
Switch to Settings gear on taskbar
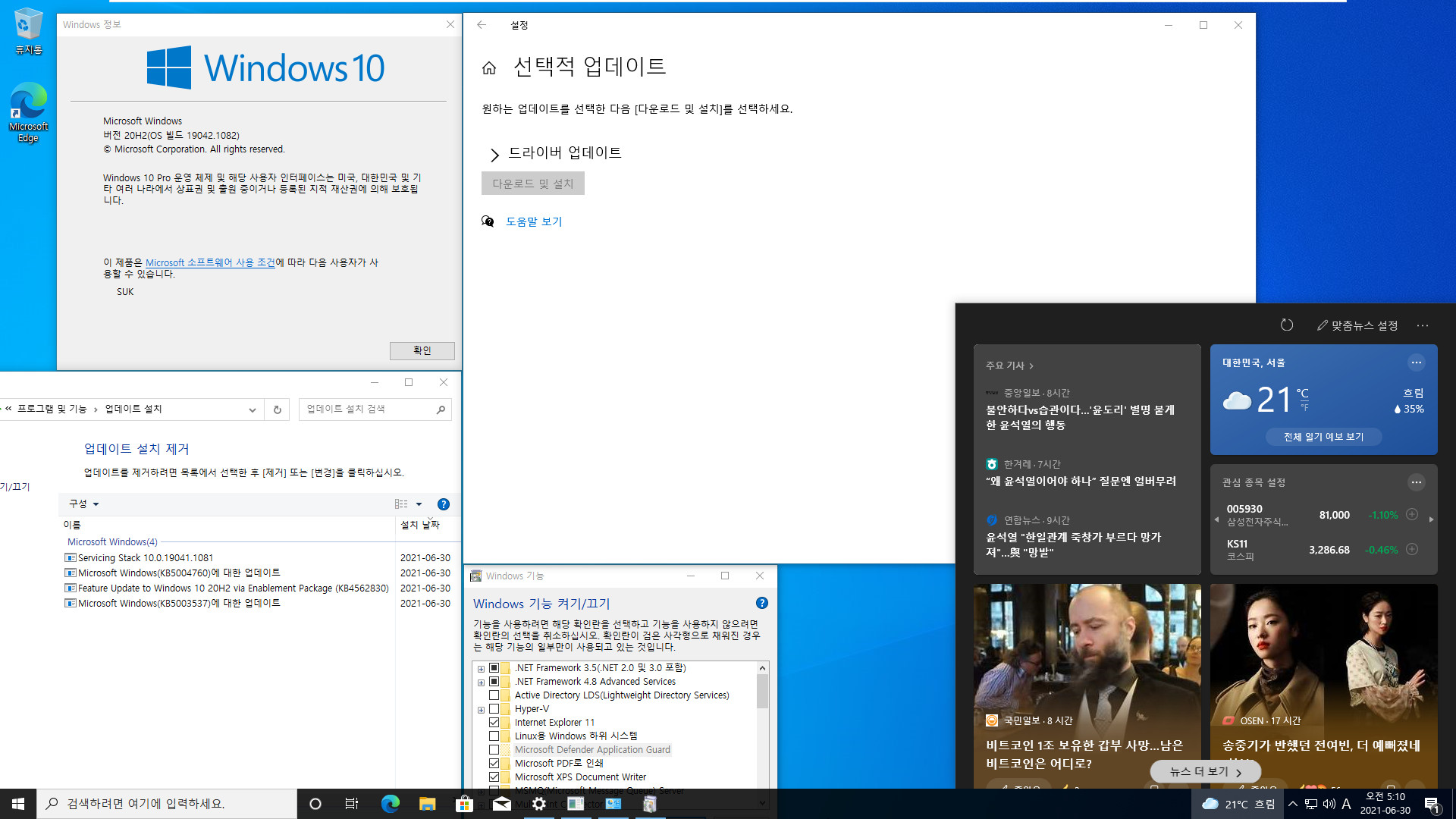(x=539, y=804)
